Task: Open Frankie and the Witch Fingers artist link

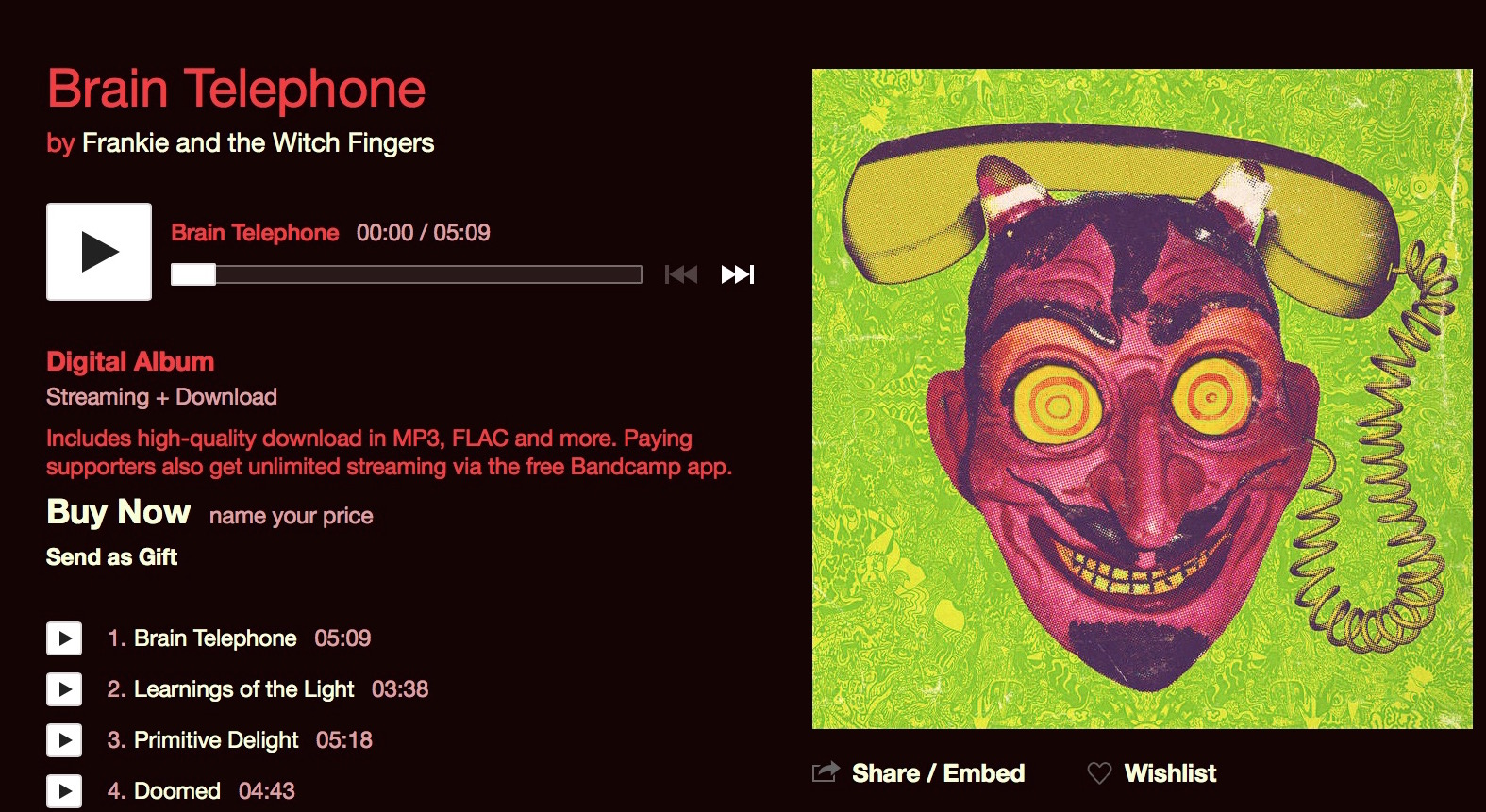Action: pyautogui.click(x=258, y=143)
